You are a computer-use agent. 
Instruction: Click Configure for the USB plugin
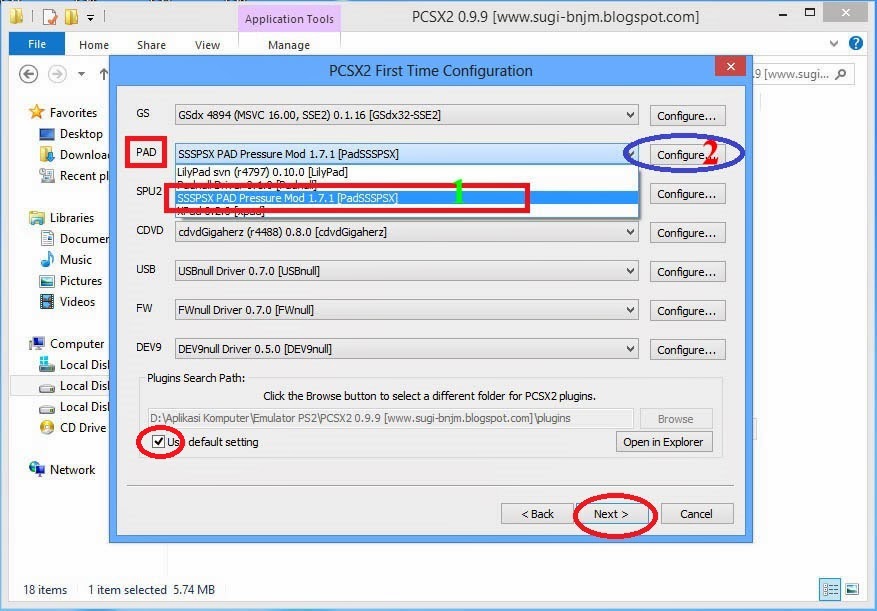[x=687, y=271]
